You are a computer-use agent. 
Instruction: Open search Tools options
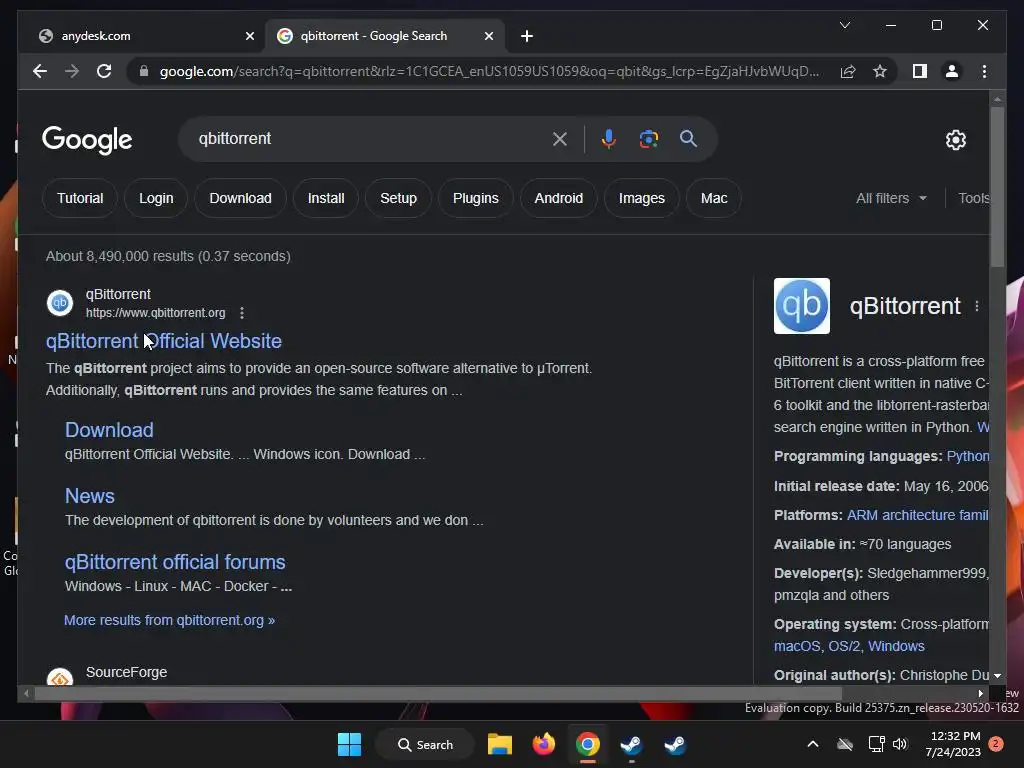click(x=973, y=198)
